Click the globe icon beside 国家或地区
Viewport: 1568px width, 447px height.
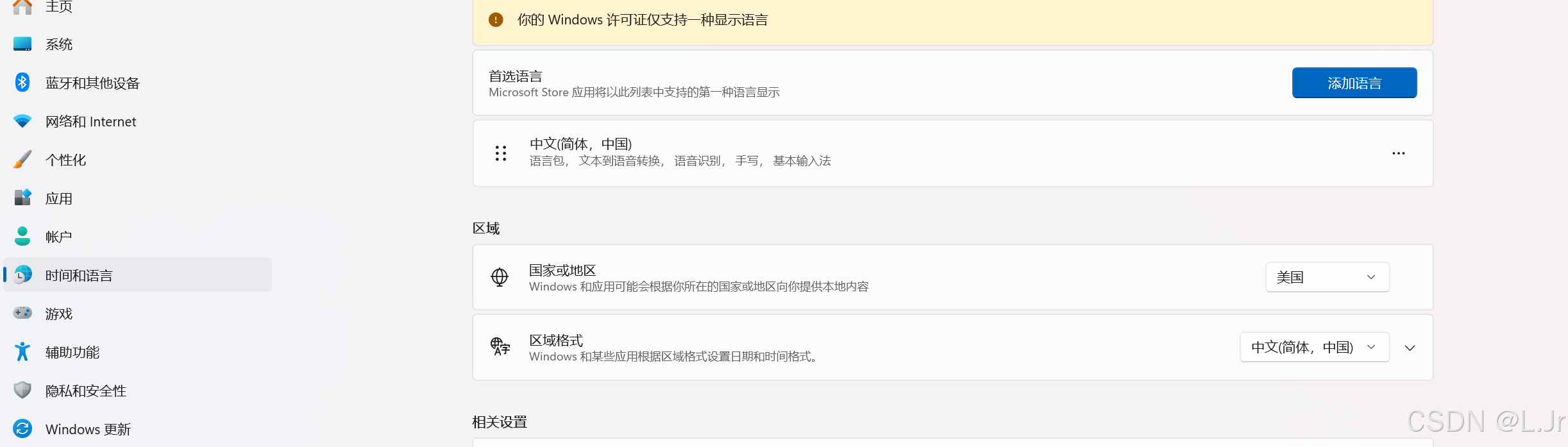[x=500, y=277]
